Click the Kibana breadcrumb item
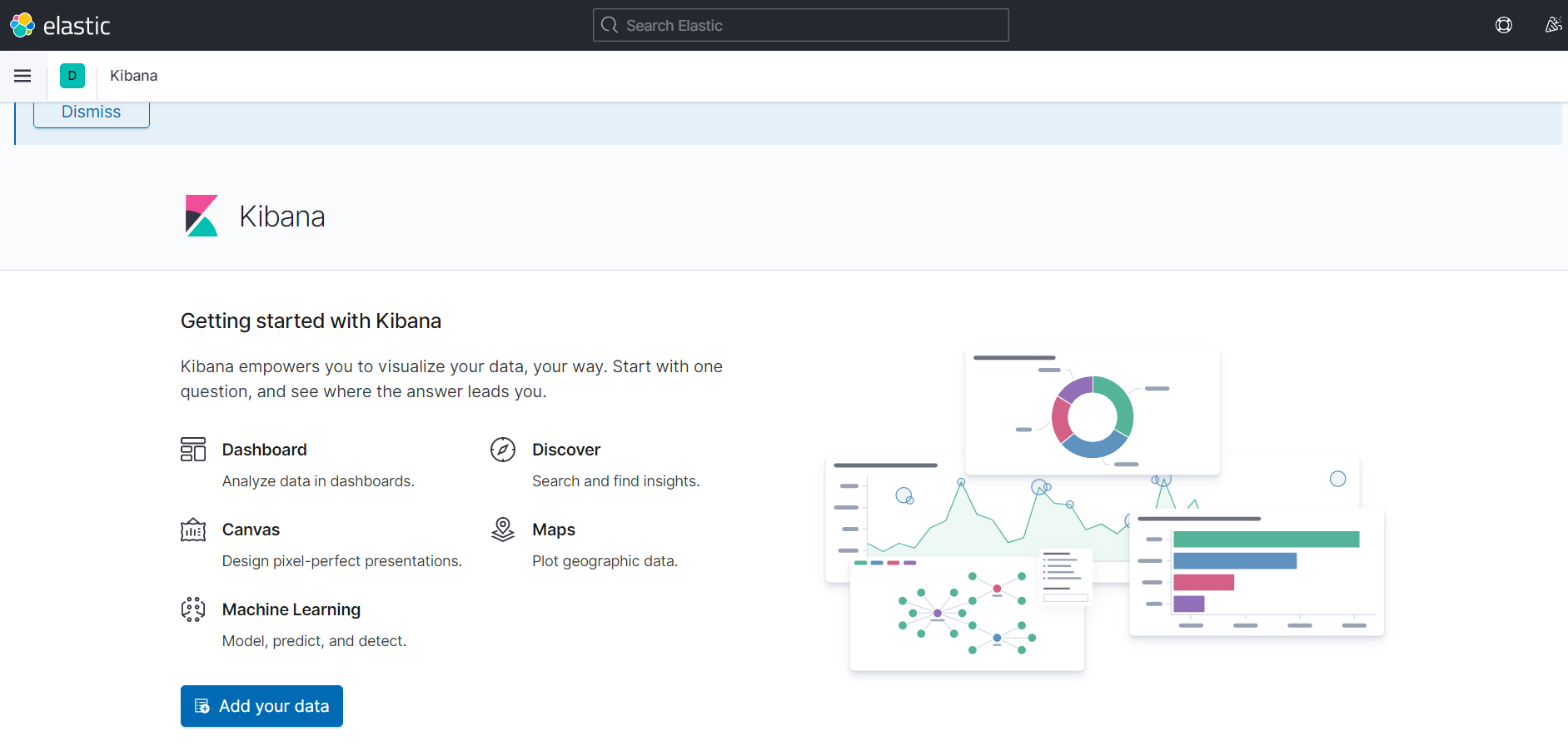This screenshot has height=746, width=1568. (133, 76)
